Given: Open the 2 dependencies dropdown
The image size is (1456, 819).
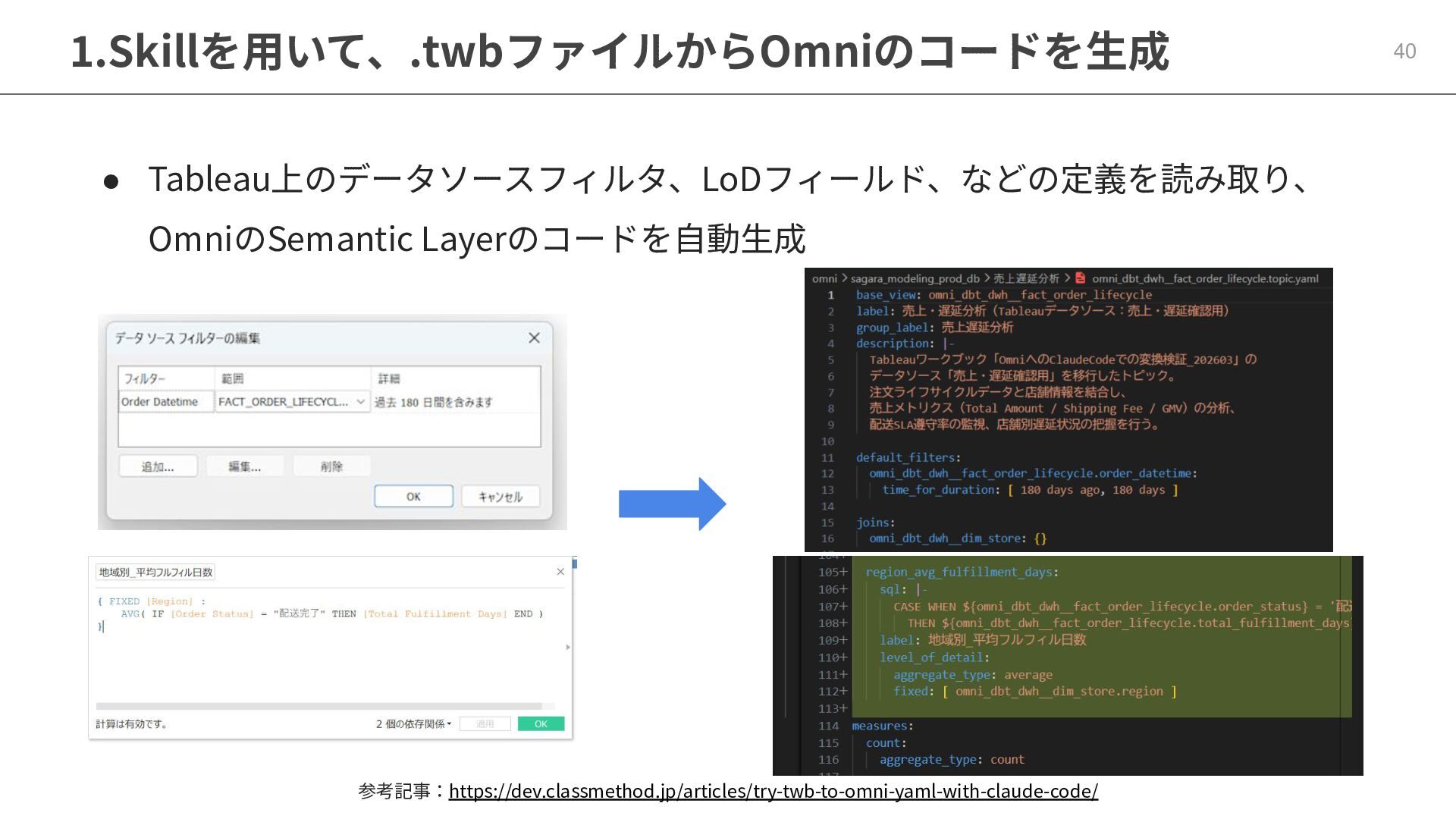Looking at the screenshot, I should coord(413,724).
